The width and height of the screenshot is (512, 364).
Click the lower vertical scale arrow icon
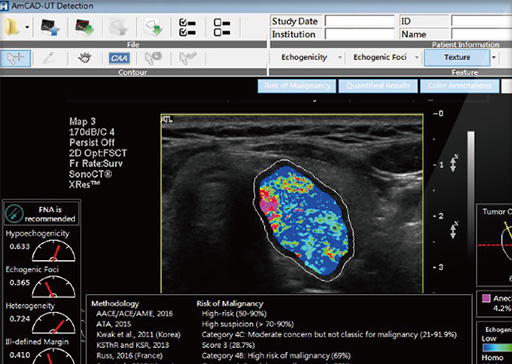click(x=453, y=230)
